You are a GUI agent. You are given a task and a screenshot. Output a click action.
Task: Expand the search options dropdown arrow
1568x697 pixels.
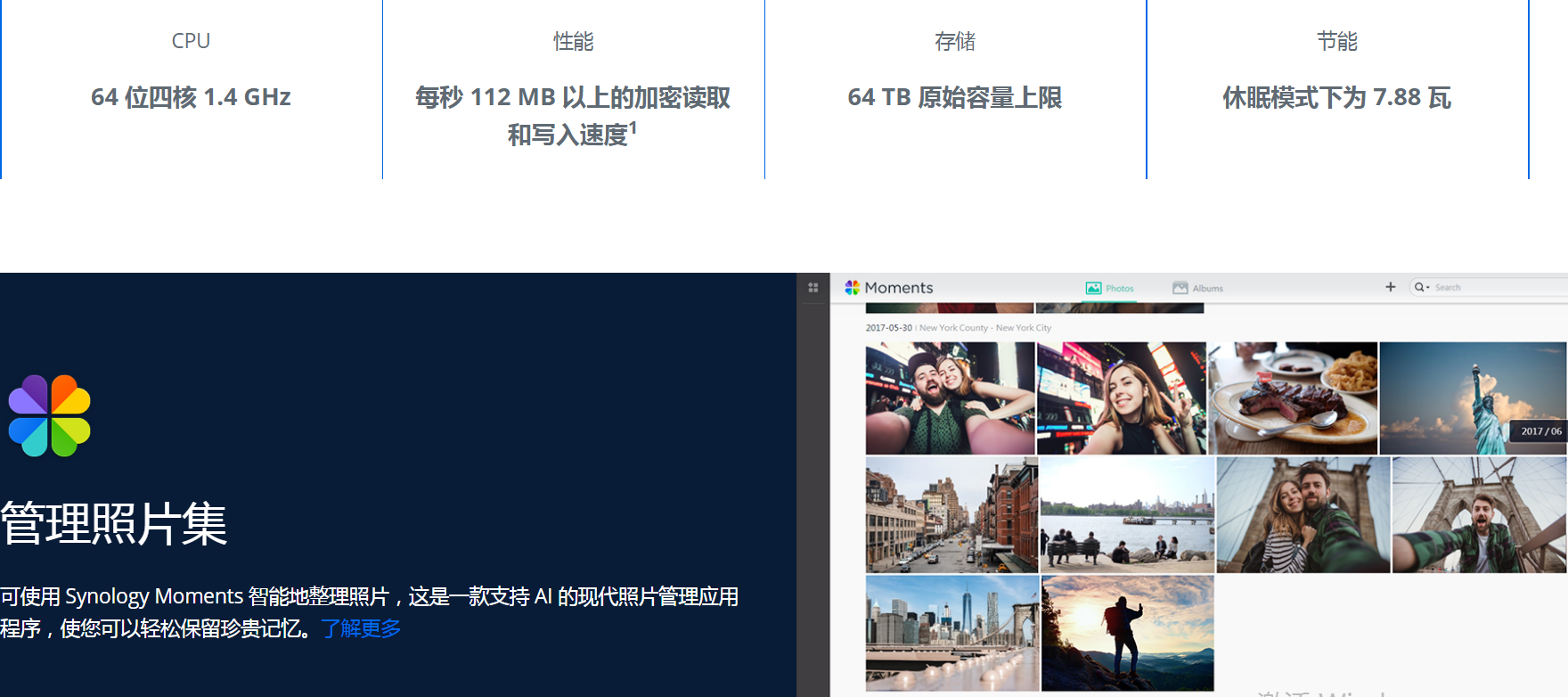(1427, 287)
